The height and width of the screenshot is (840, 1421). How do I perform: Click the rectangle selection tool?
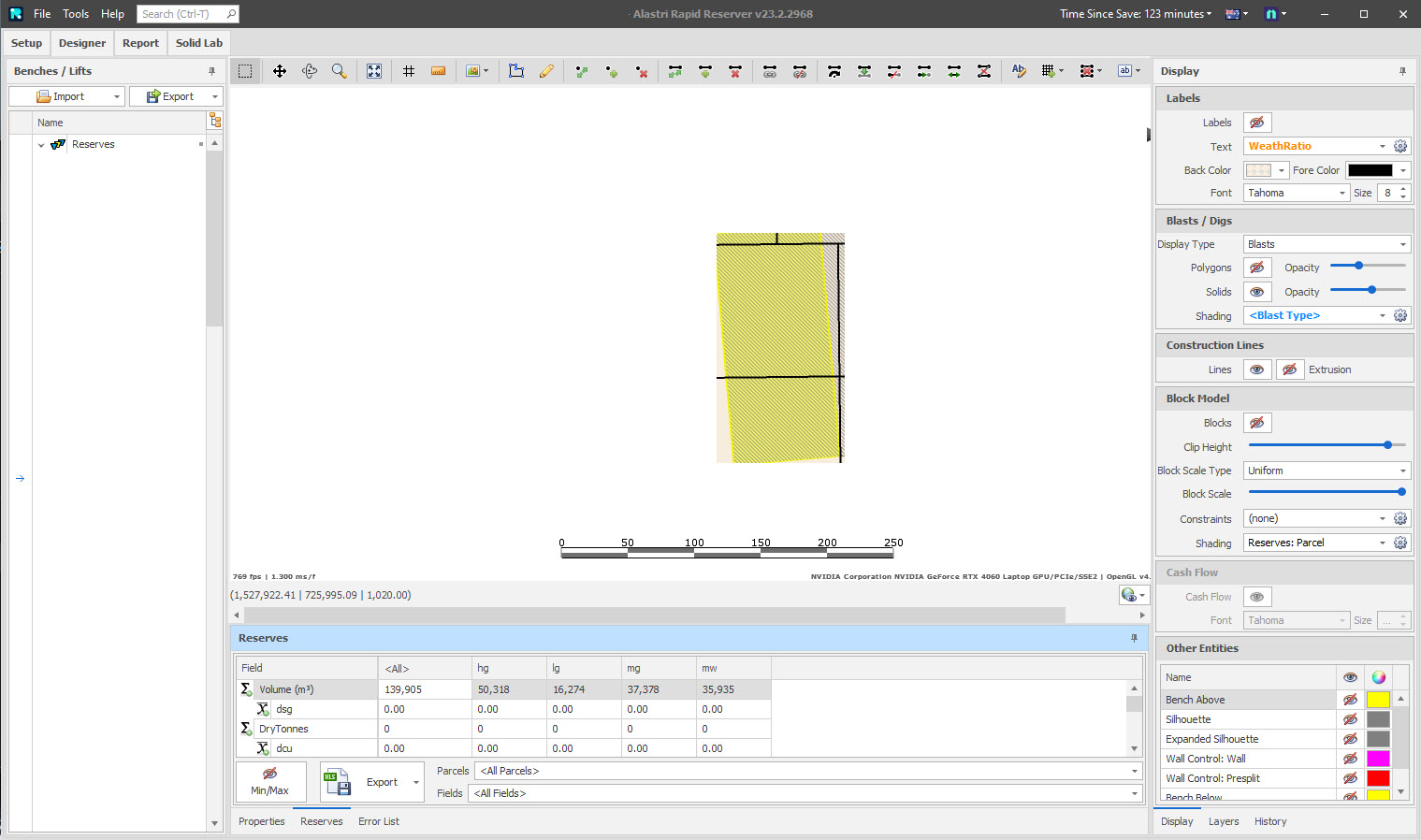pyautogui.click(x=245, y=71)
